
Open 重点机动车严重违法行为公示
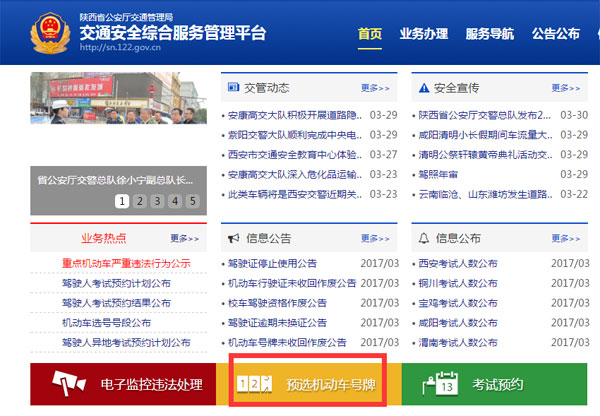coord(126,263)
